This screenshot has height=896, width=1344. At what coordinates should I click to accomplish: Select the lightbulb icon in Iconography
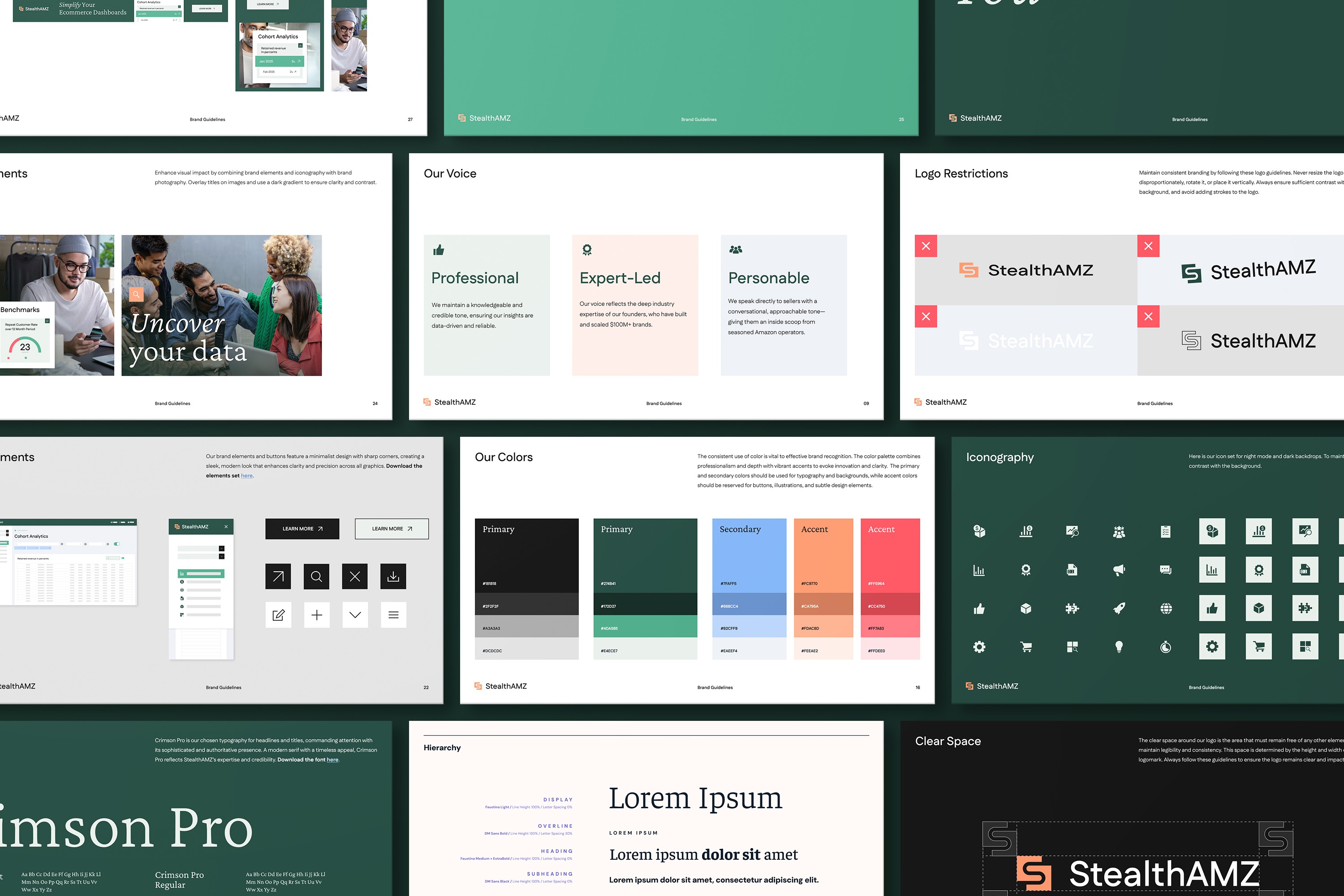click(1119, 647)
